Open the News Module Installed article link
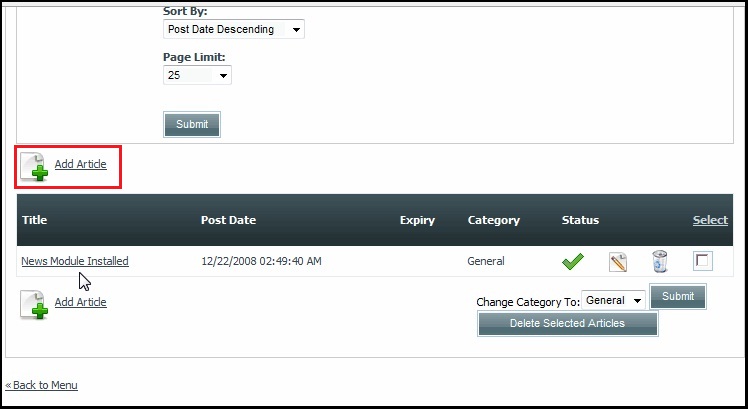This screenshot has width=748, height=409. tap(75, 261)
